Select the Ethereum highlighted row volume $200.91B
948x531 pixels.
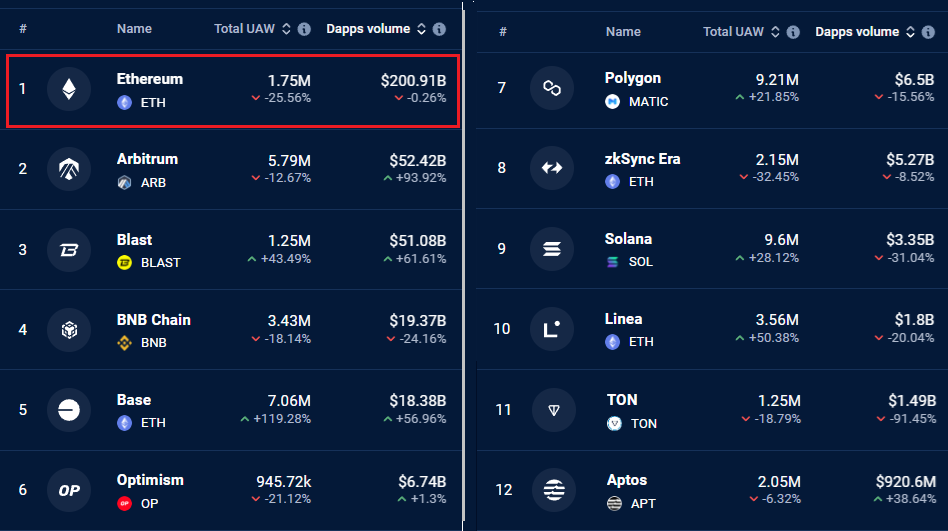pos(413,80)
